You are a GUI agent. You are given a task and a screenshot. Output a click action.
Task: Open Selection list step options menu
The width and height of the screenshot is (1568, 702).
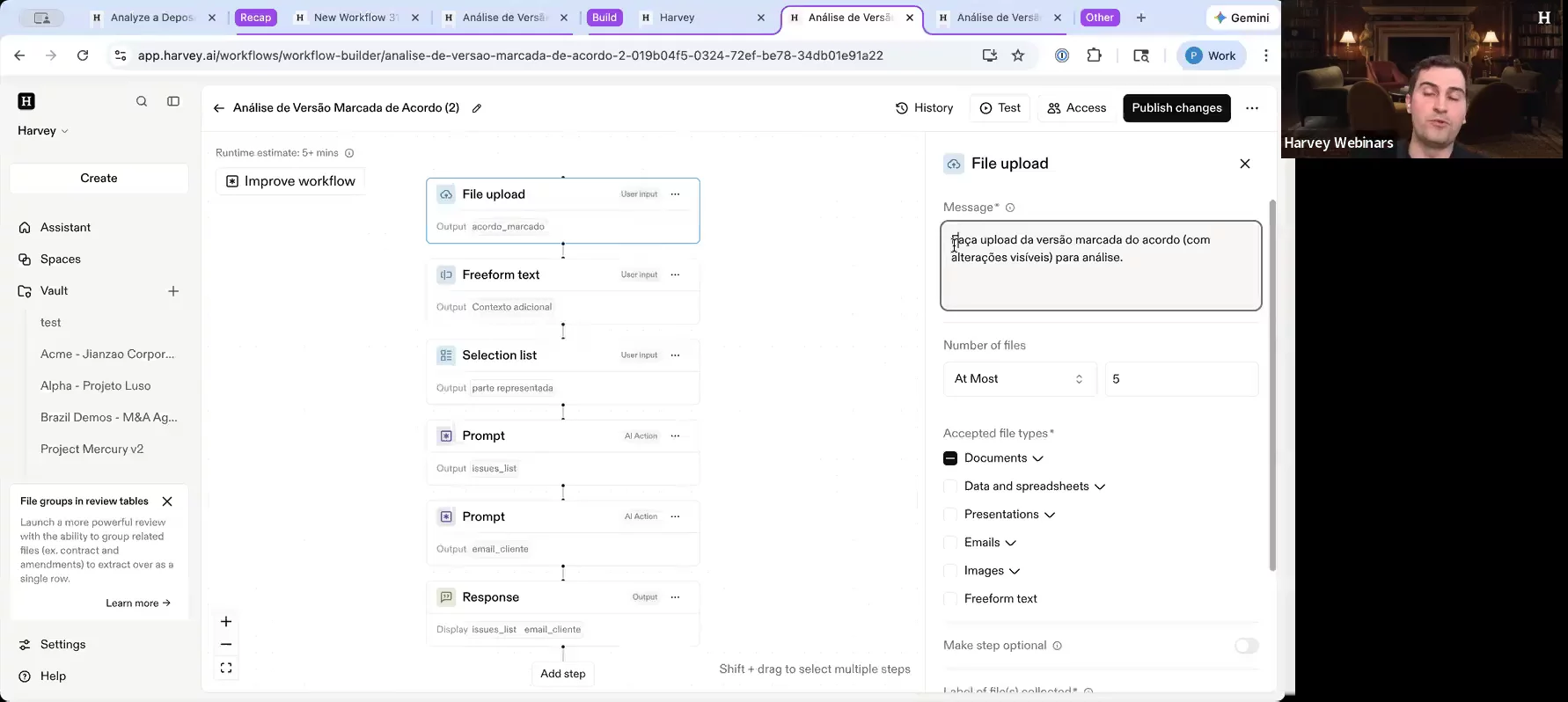675,355
